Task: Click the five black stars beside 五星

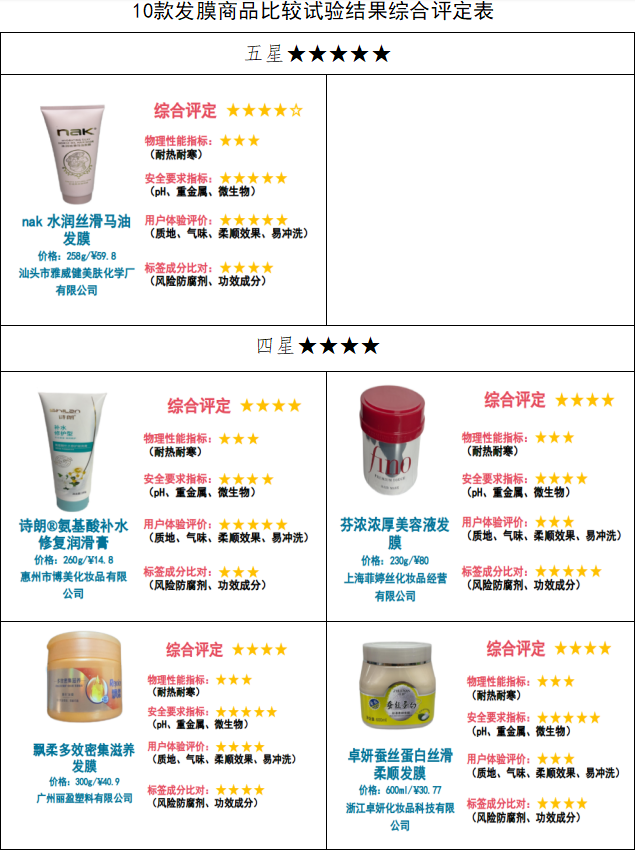Action: 338,54
